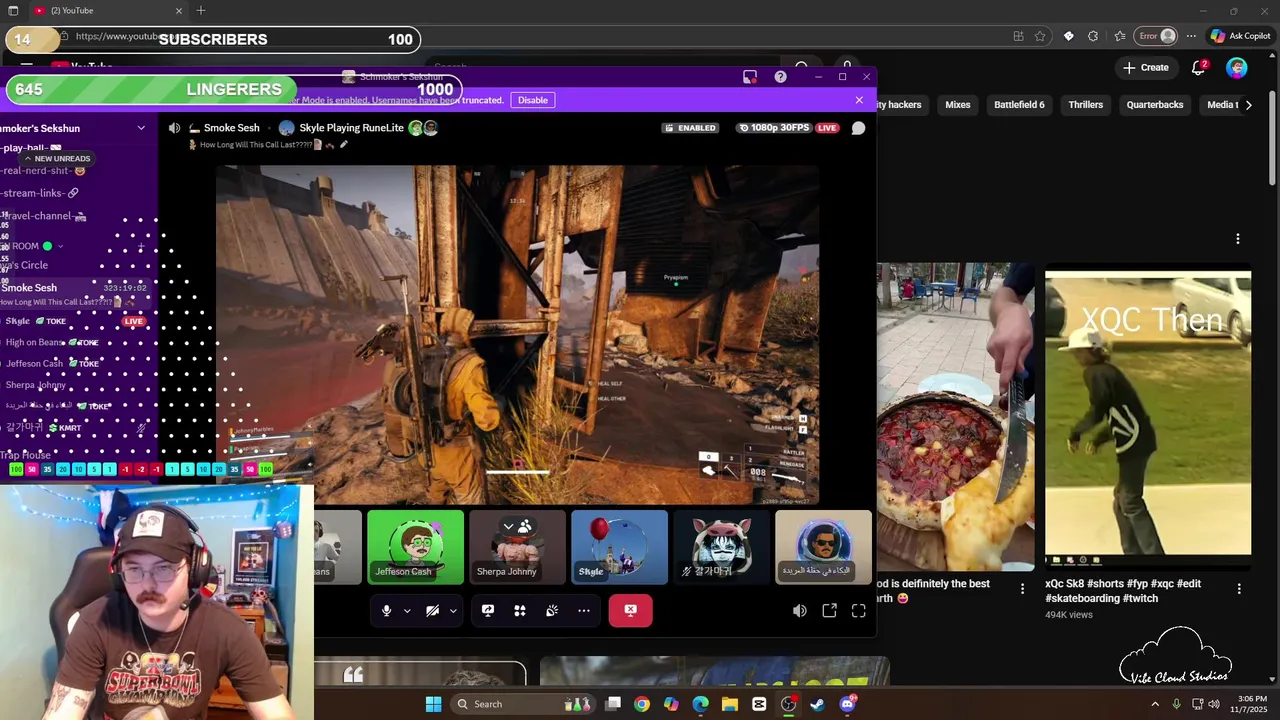The height and width of the screenshot is (720, 1280).
Task: Click YouTube Create button
Action: pos(1145,68)
